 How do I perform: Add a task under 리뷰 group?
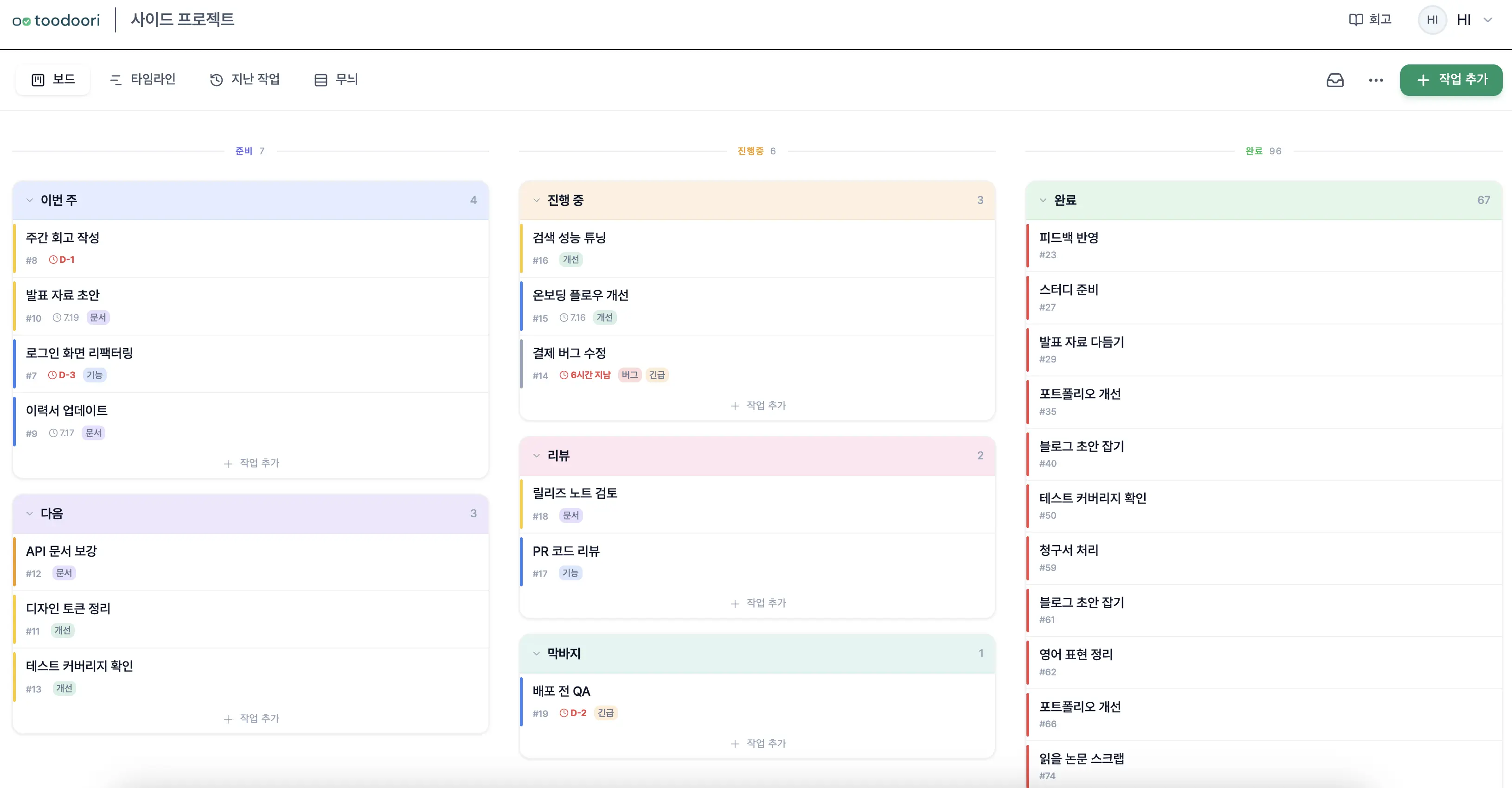pyautogui.click(x=758, y=603)
